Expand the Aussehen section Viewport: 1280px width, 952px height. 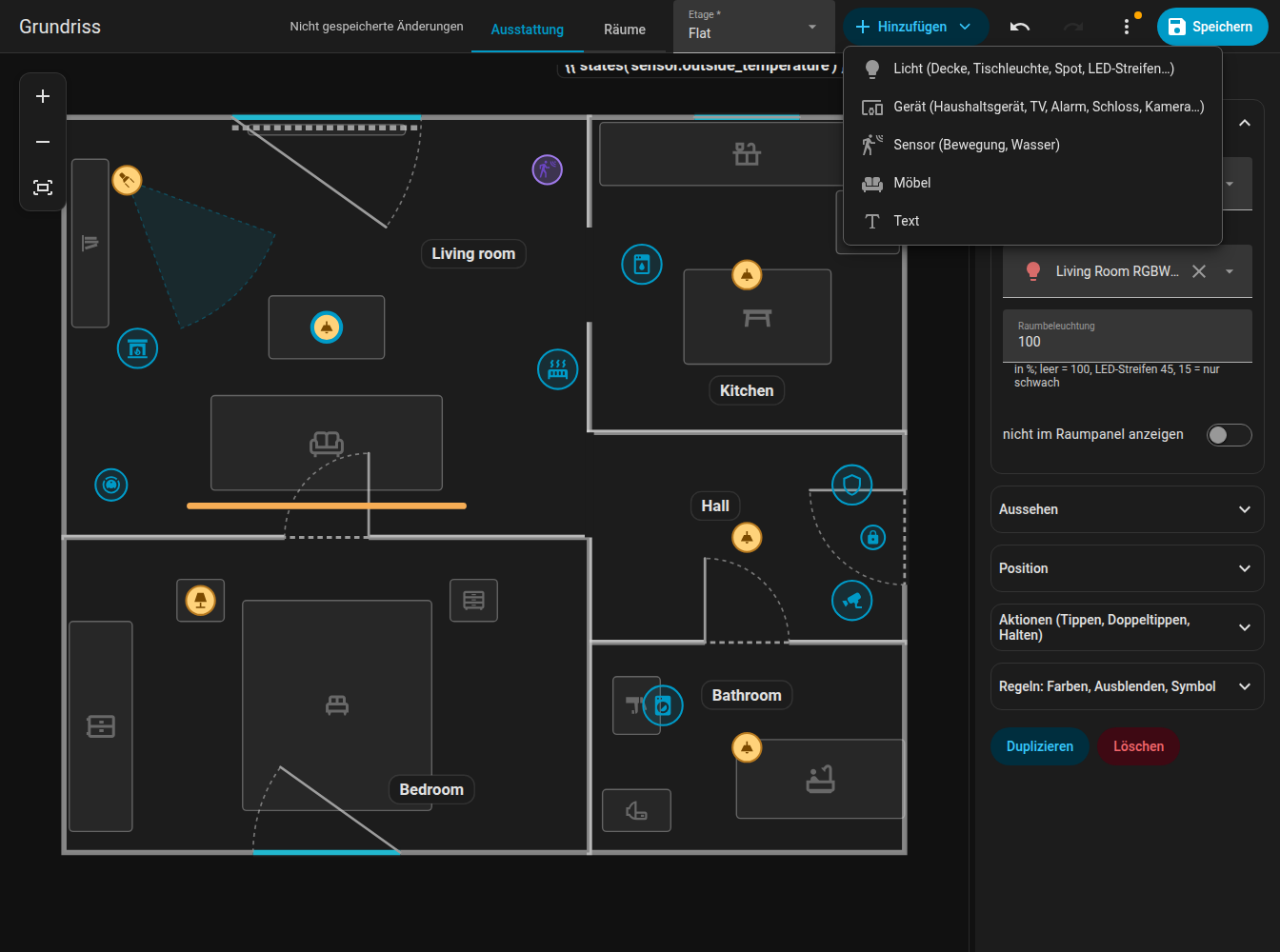(1128, 509)
